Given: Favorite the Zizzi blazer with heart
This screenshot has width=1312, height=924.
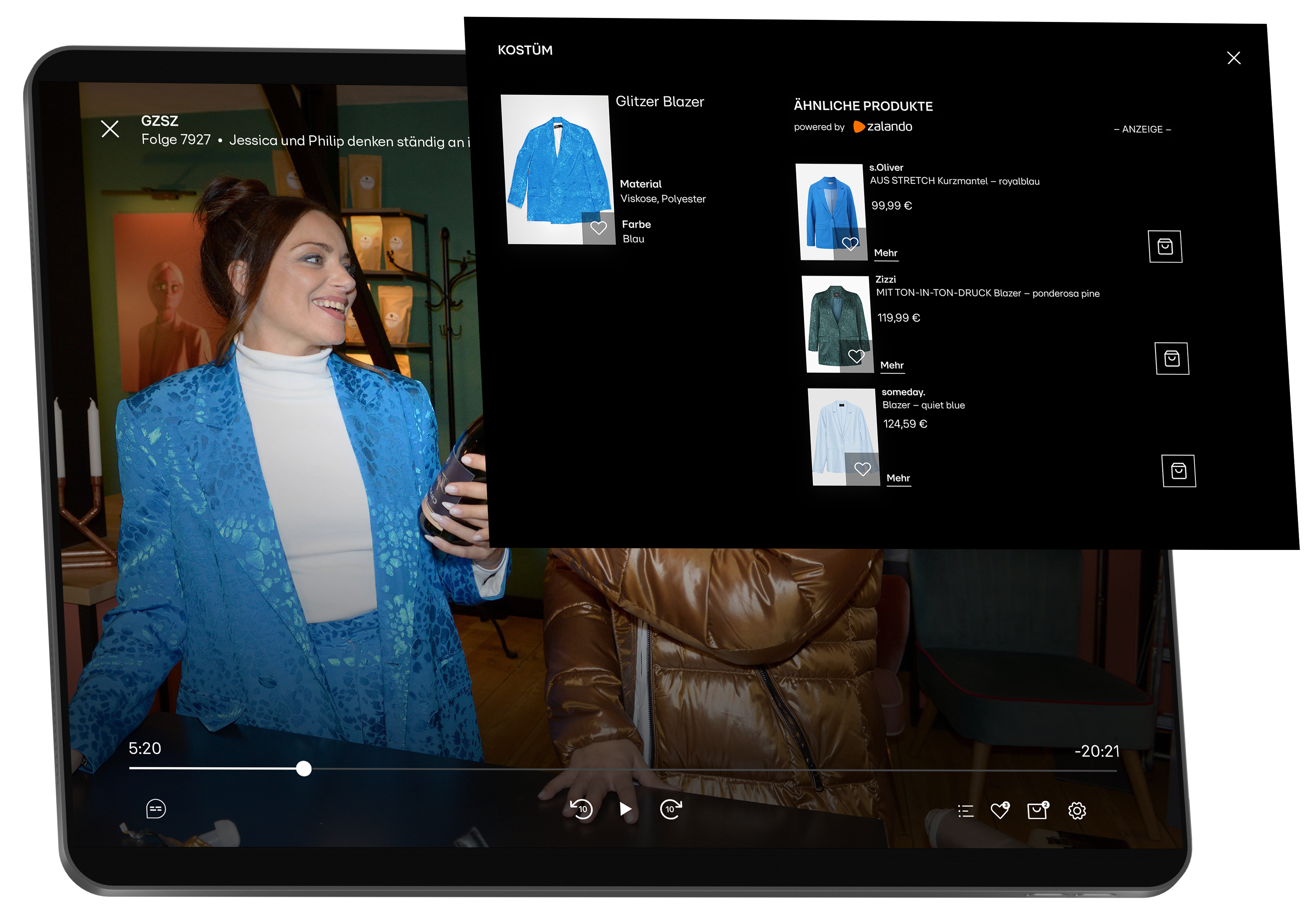Looking at the screenshot, I should [x=856, y=356].
